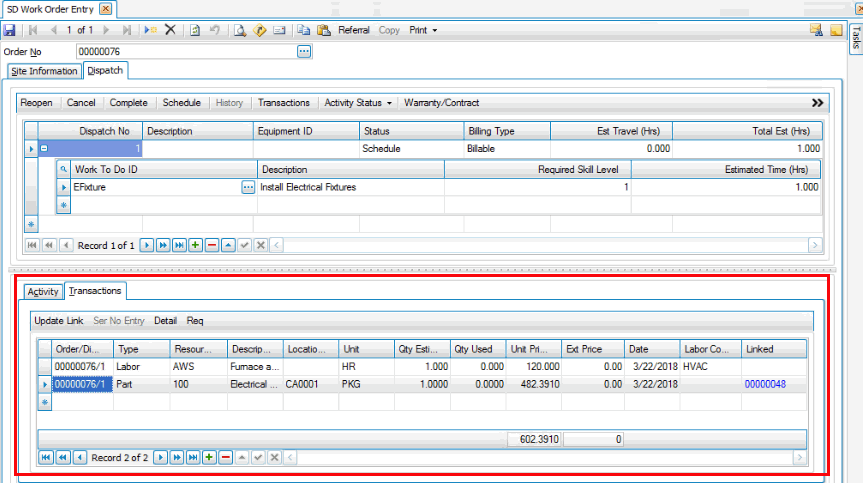863x483 pixels.
Task: Click the Req button
Action: 195,321
